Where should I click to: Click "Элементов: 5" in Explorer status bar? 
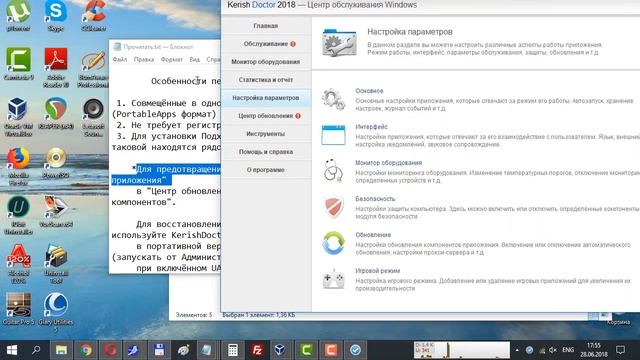[x=194, y=315]
